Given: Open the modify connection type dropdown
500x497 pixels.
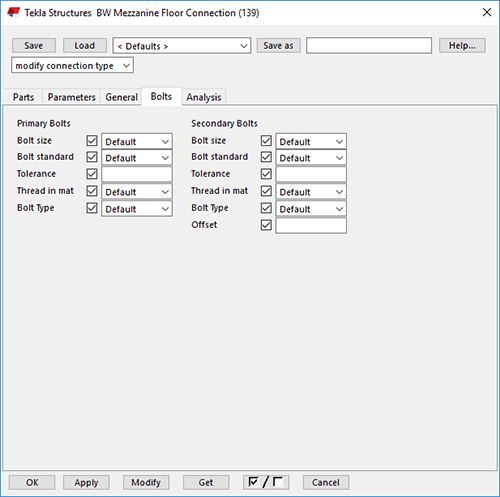Looking at the screenshot, I should (72, 65).
